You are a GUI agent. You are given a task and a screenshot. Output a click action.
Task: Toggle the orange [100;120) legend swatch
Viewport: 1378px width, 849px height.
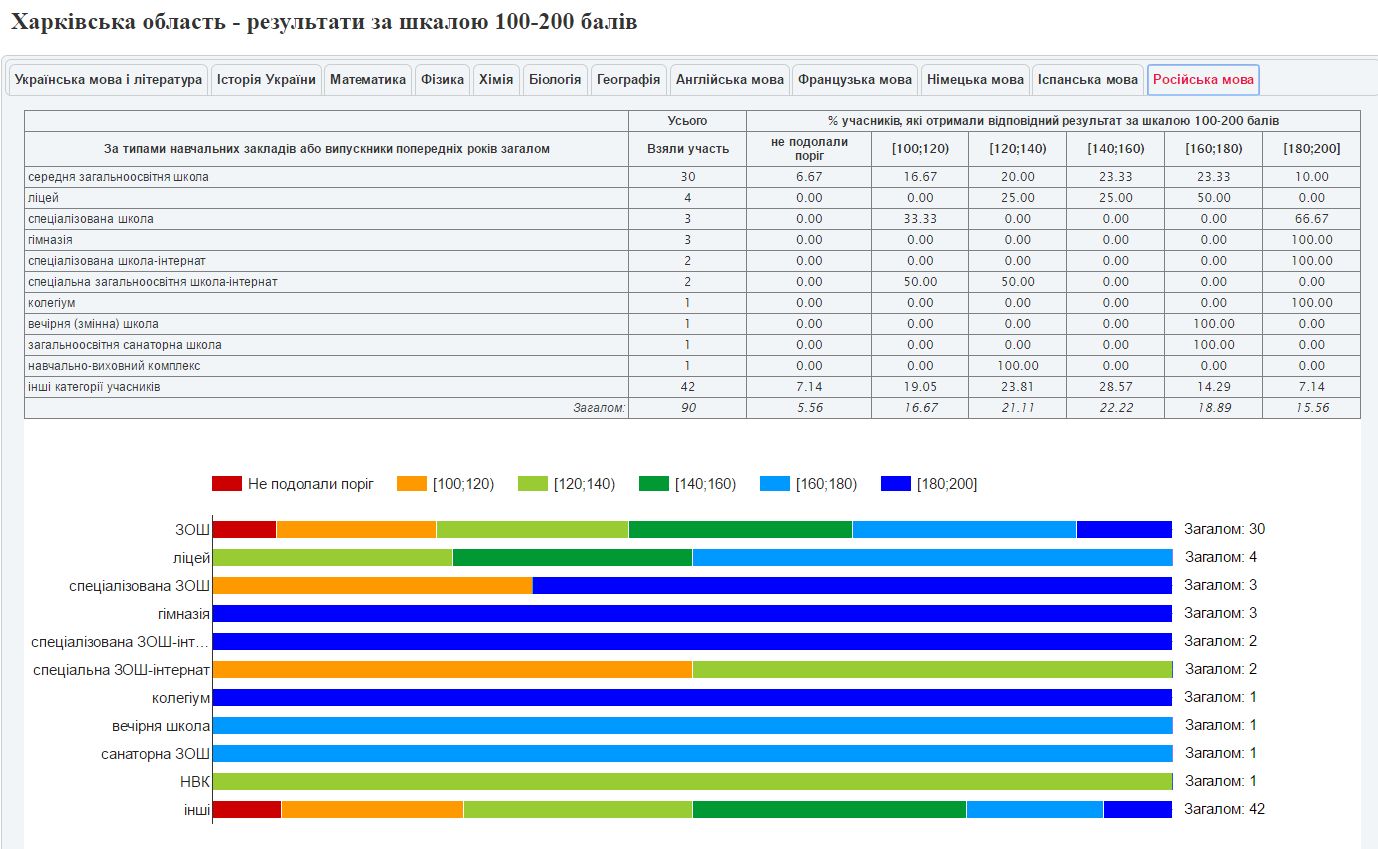(412, 484)
